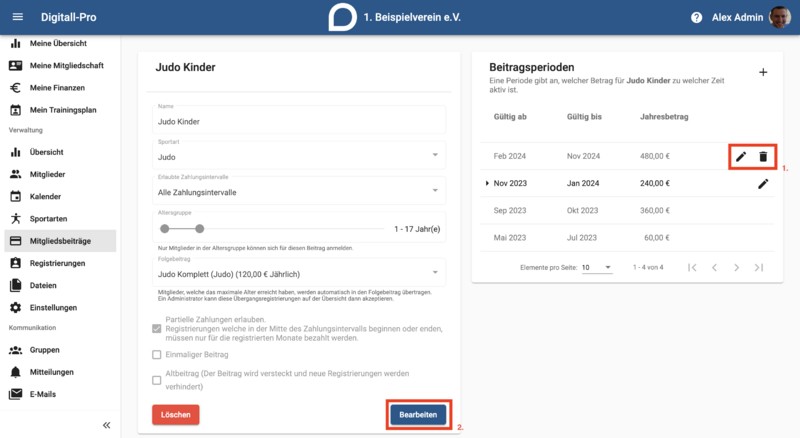Click the Sportarten figure icon
This screenshot has width=800, height=438.
[x=16, y=218]
